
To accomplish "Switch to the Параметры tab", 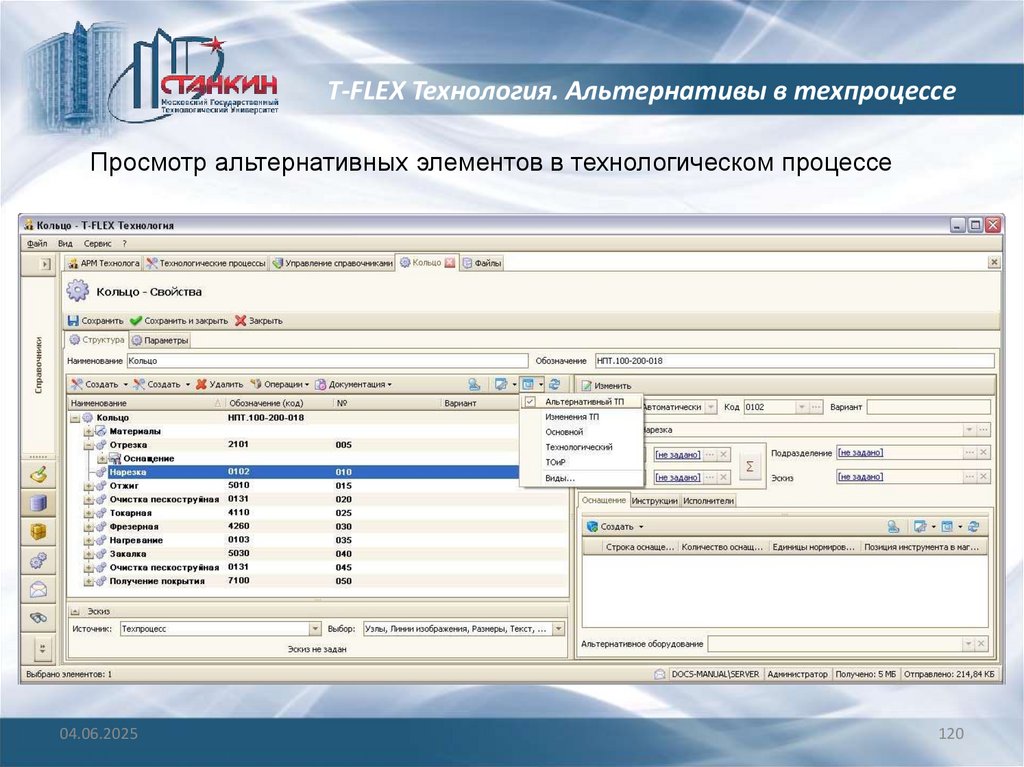I will tap(160, 340).
